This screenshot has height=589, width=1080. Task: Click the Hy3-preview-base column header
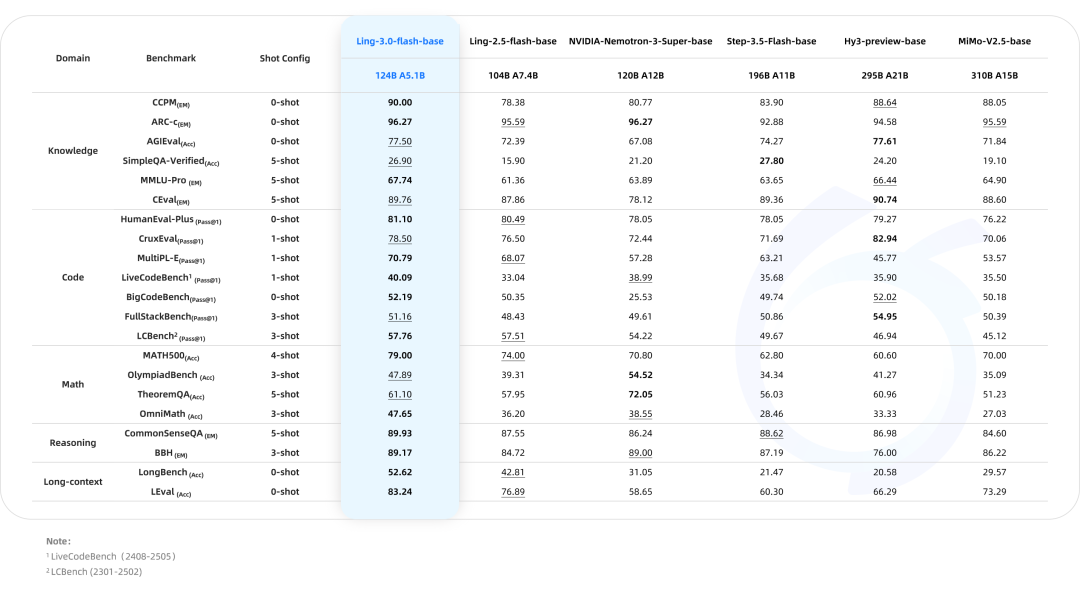pos(884,41)
